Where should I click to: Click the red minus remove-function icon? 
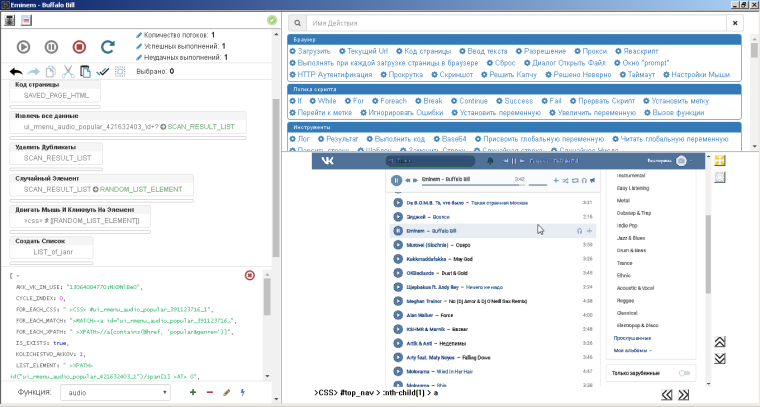pyautogui.click(x=209, y=392)
